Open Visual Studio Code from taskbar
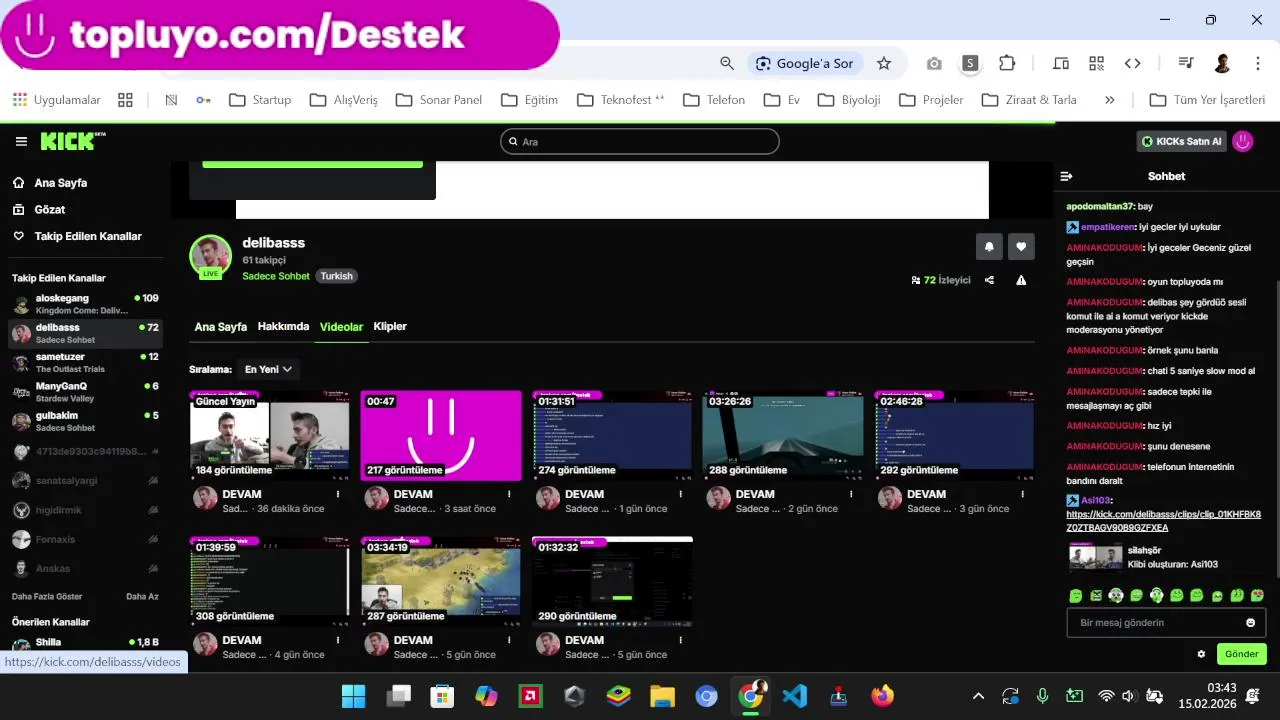Viewport: 1280px width, 720px height. pos(795,696)
